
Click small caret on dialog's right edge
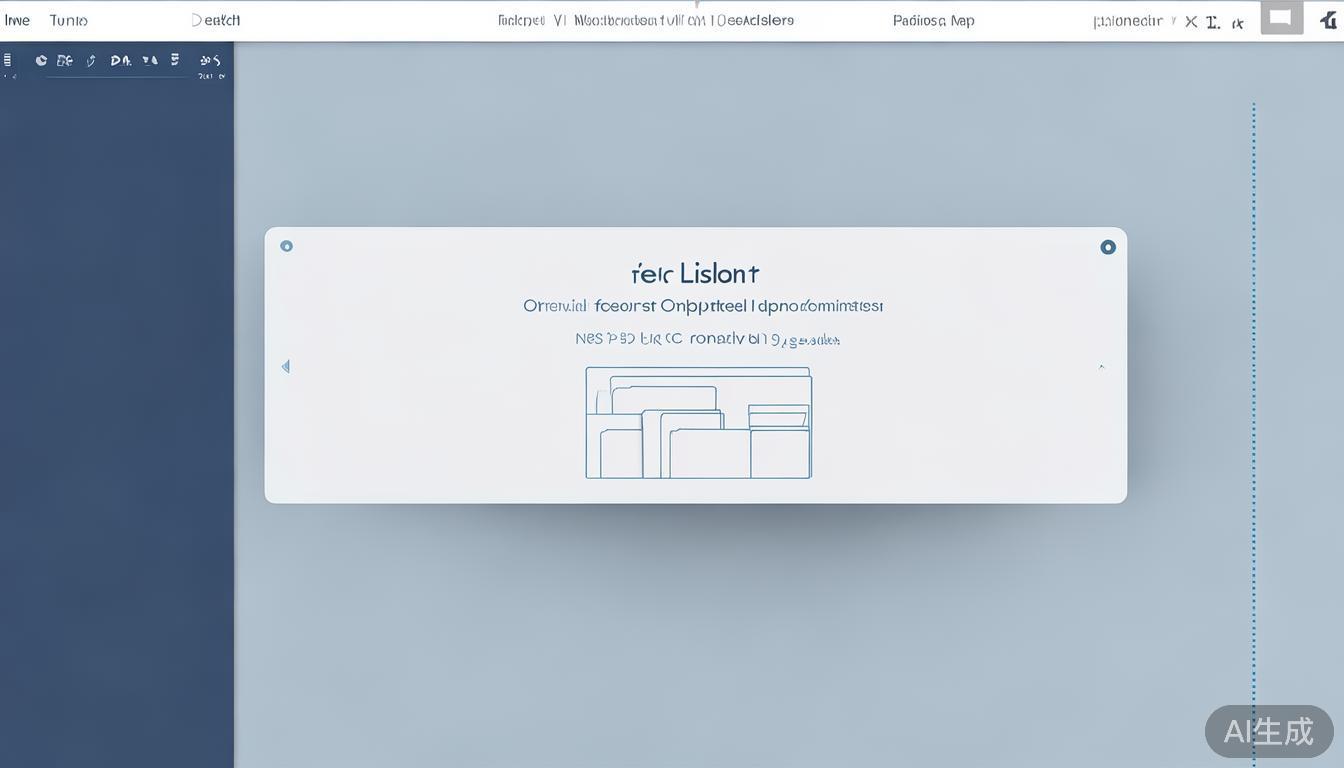point(1102,367)
